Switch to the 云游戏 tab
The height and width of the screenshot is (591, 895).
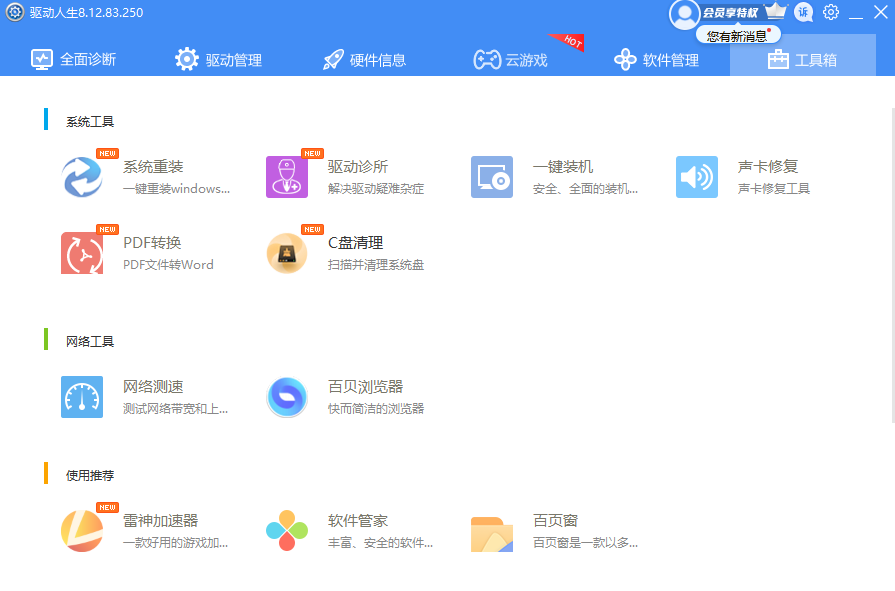point(511,59)
